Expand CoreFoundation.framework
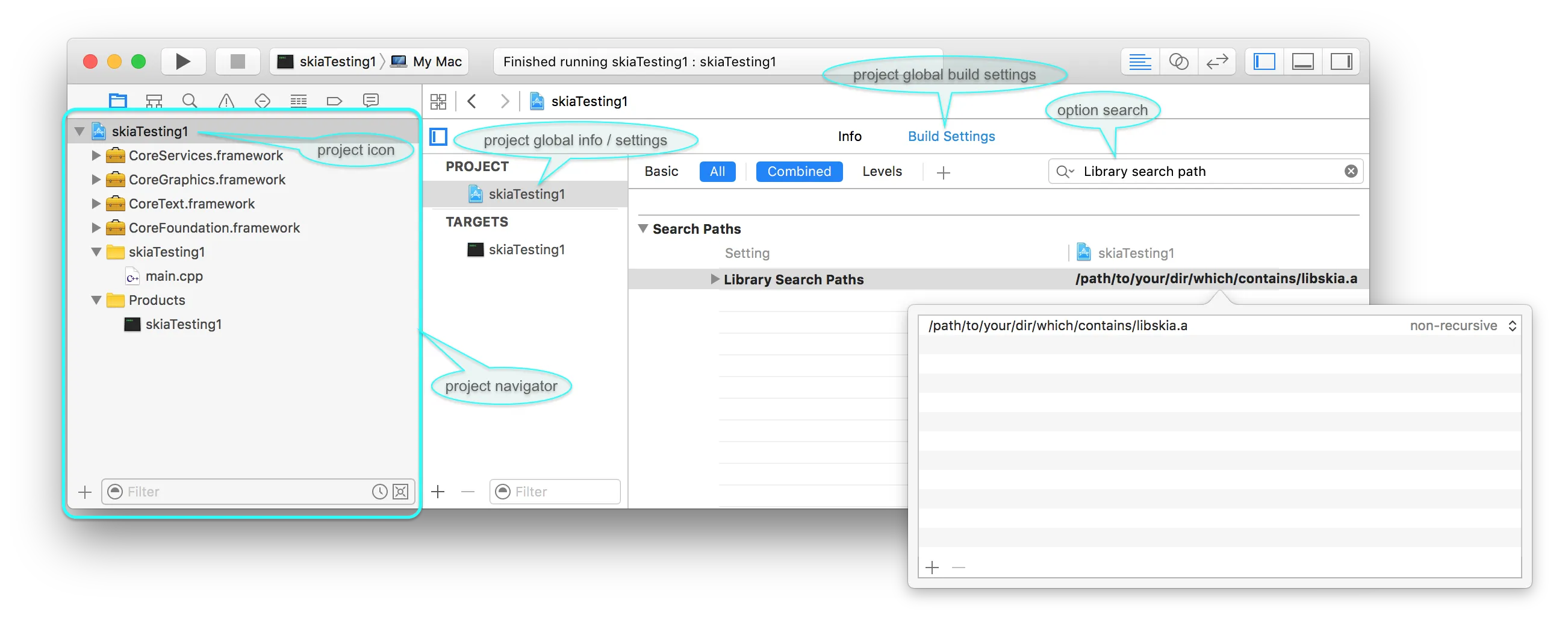The height and width of the screenshot is (629, 1568). [96, 228]
